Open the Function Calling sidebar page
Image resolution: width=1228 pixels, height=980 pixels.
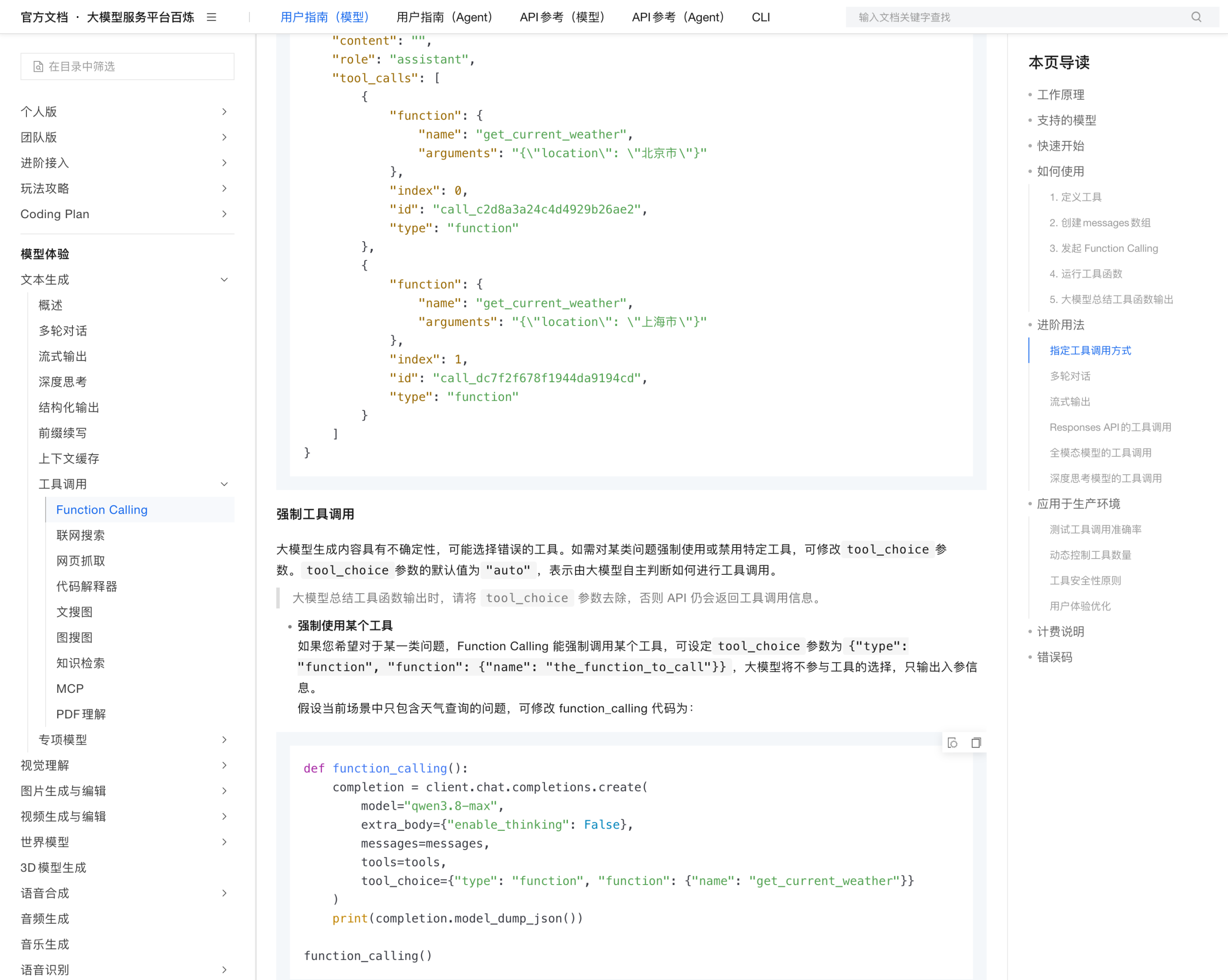click(102, 510)
